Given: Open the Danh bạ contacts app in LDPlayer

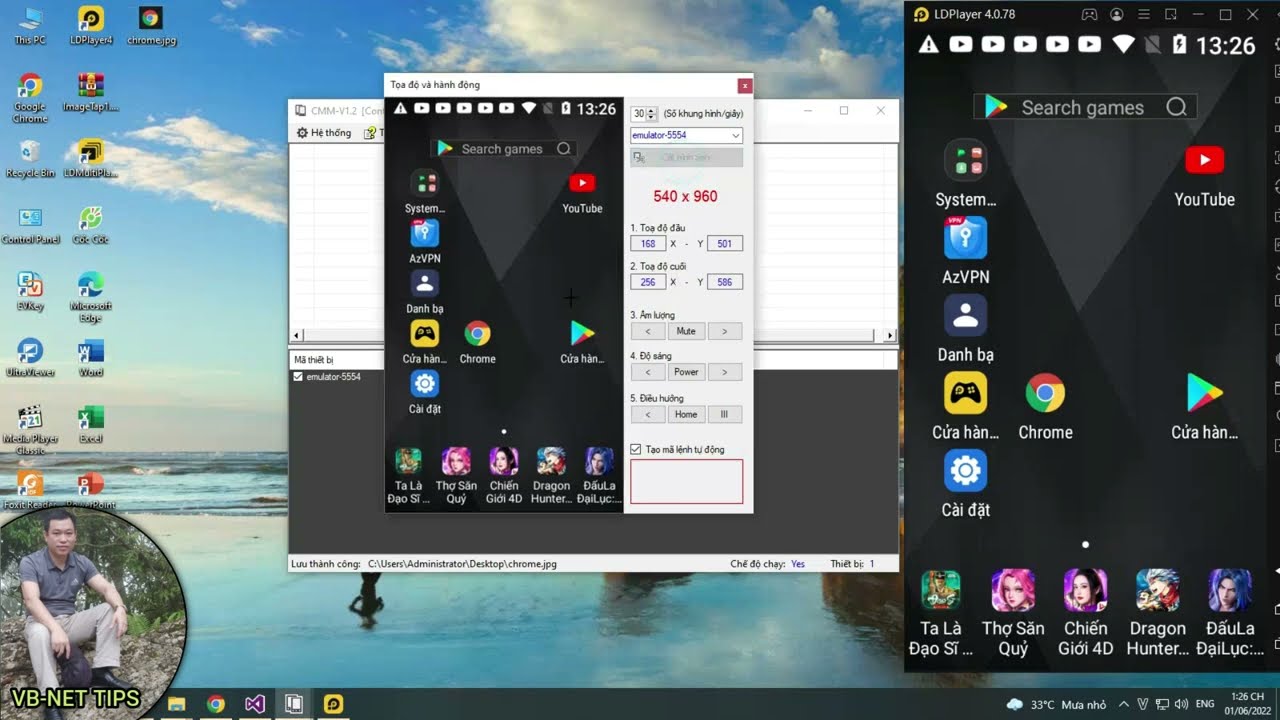Looking at the screenshot, I should point(966,329).
